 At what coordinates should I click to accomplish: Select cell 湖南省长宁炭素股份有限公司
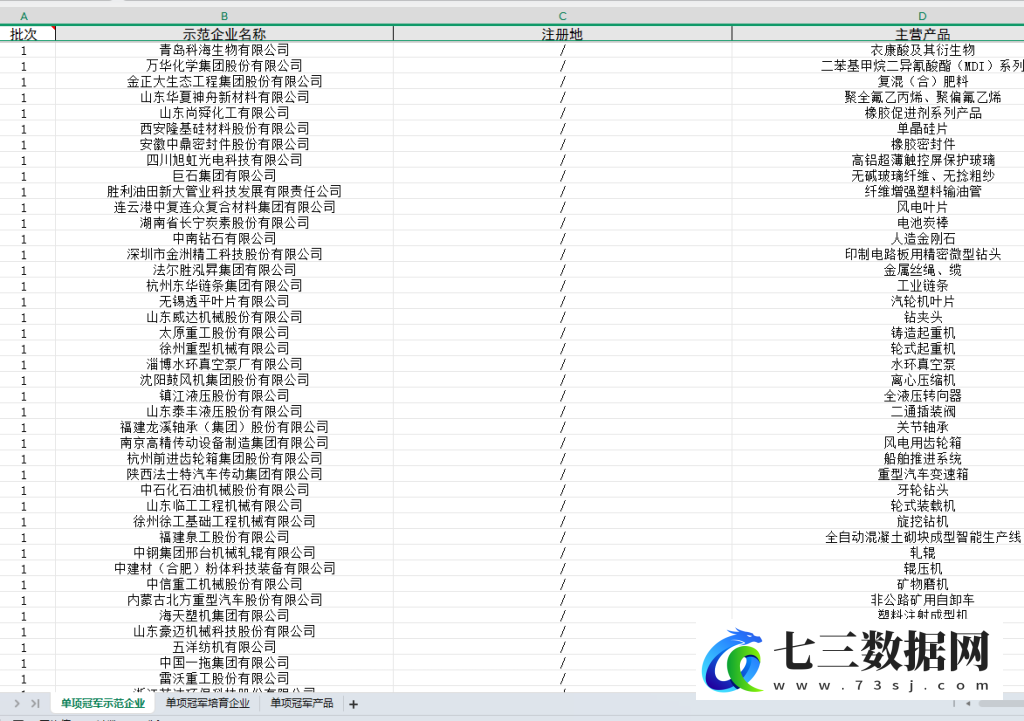224,223
